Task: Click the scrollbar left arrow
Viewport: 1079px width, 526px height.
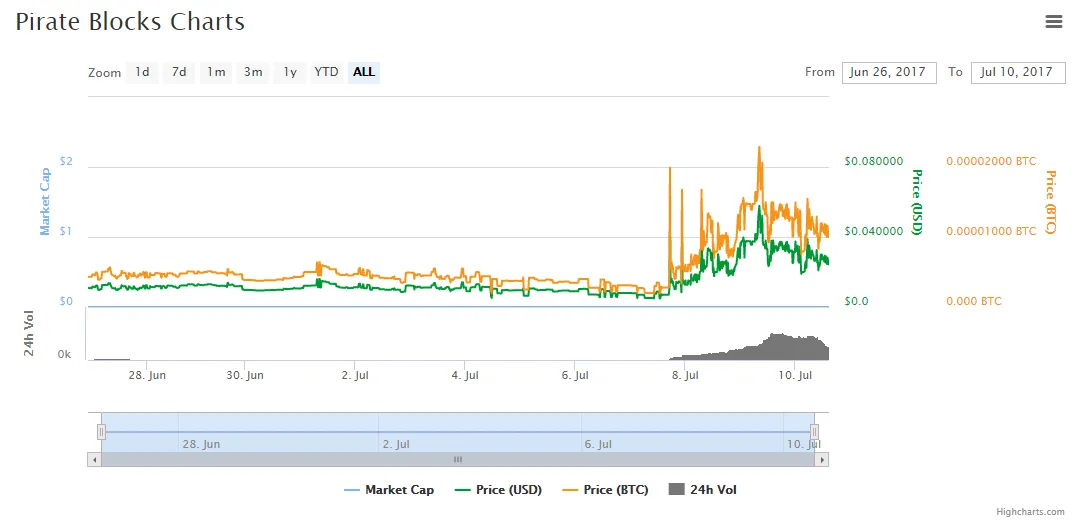Action: [x=94, y=459]
